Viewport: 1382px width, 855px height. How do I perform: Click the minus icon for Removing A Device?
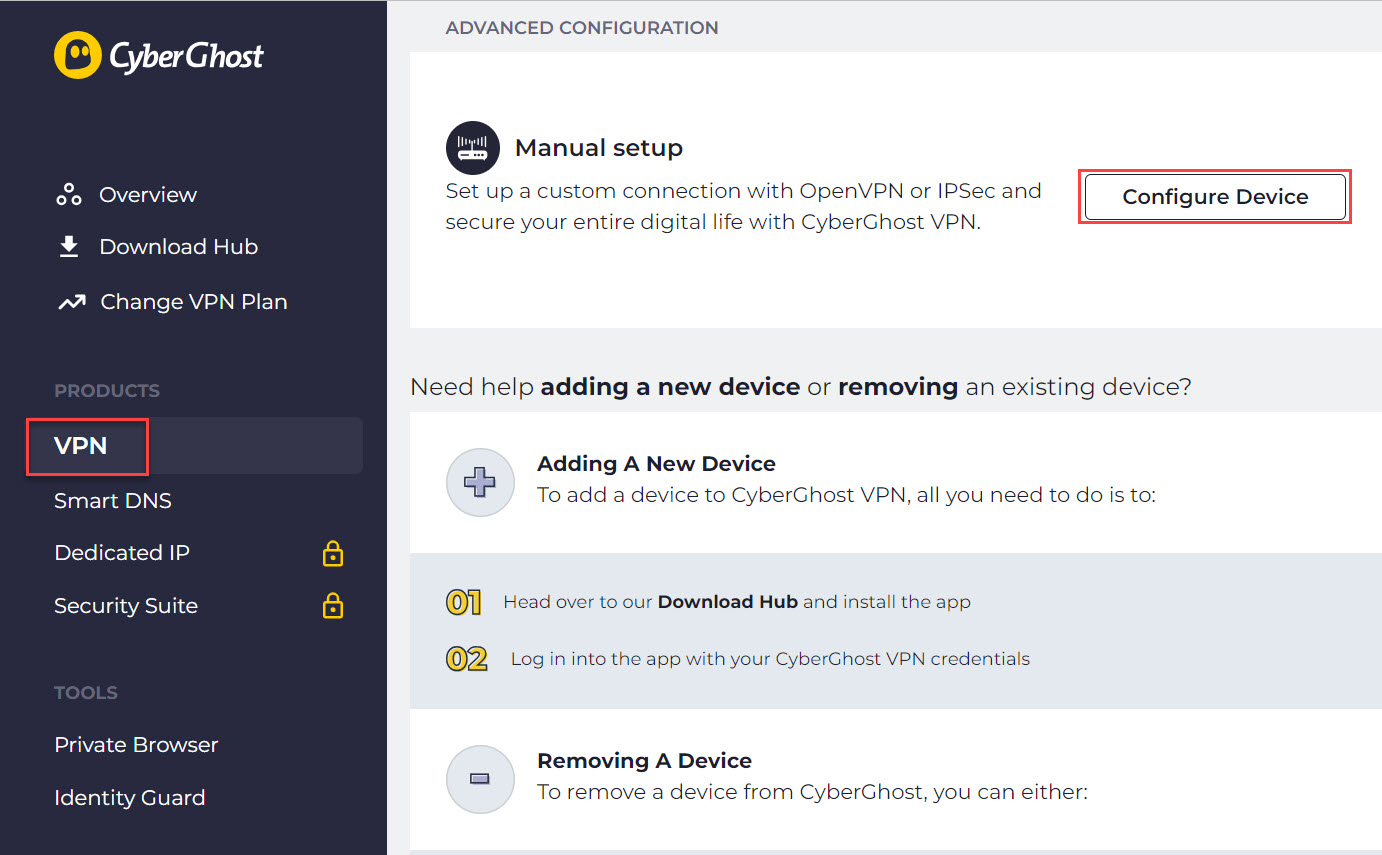(x=480, y=779)
